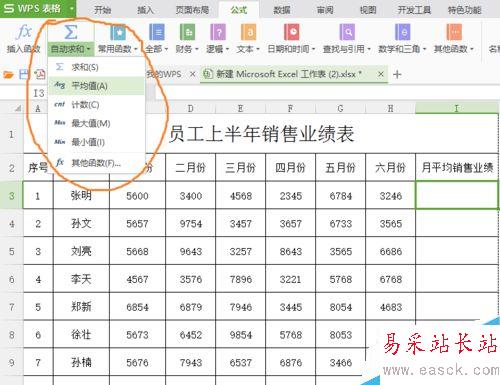Screen dimensions: 500x385
Task: Switch to the 视图 ribbon tab
Action: point(368,9)
